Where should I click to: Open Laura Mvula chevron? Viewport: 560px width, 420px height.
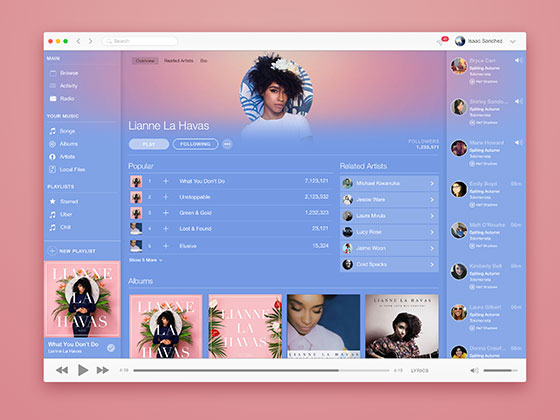(x=432, y=216)
